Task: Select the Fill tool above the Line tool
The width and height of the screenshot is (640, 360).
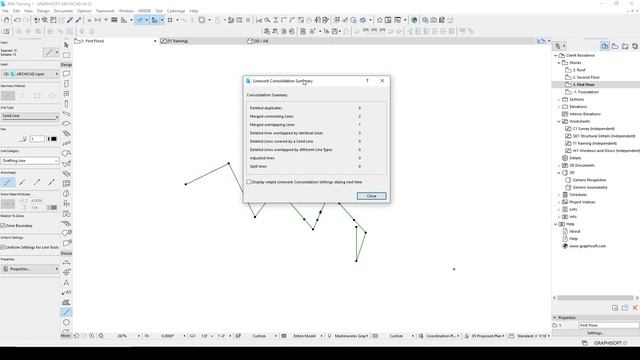Action: pyautogui.click(x=66, y=302)
